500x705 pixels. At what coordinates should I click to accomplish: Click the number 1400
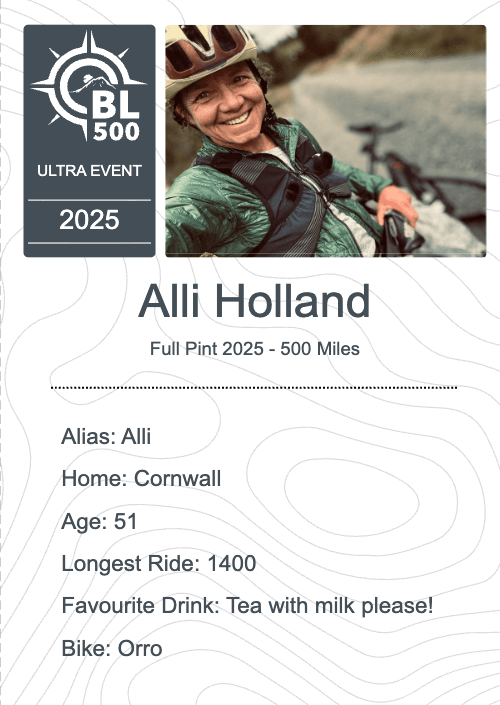232,563
